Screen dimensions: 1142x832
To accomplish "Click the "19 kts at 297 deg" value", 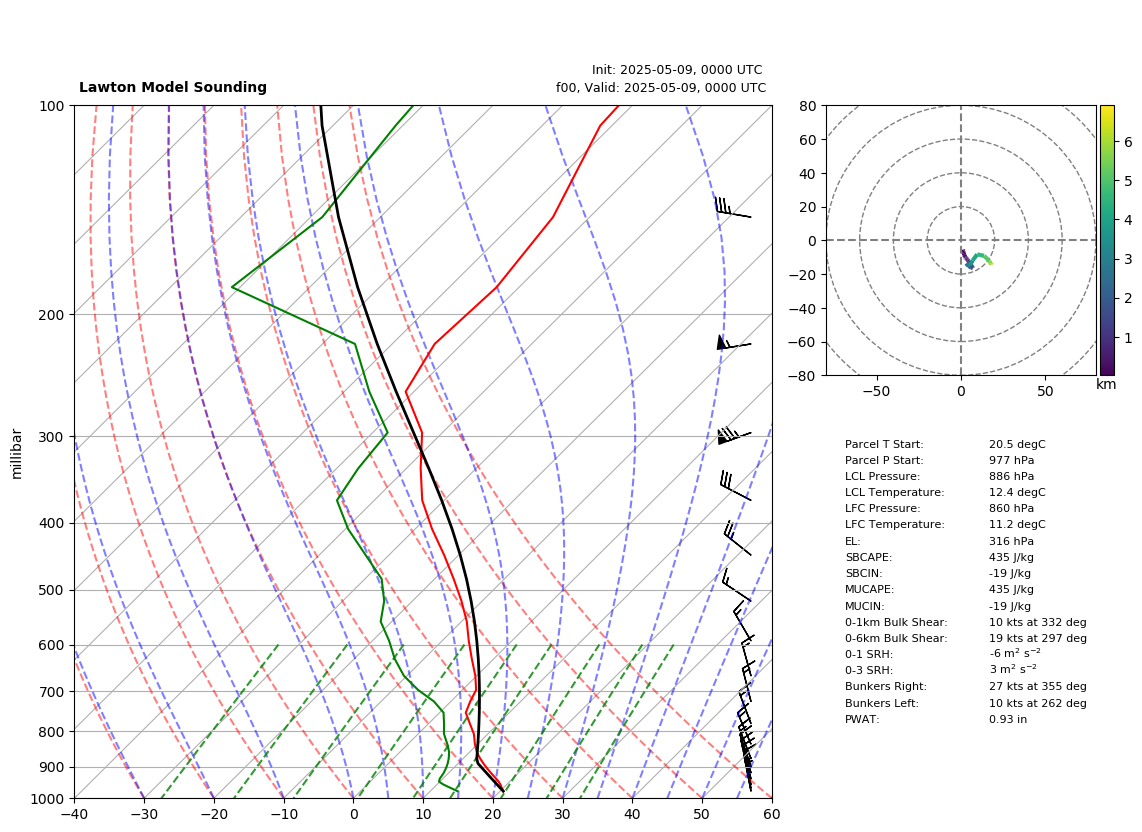I will [1038, 638].
